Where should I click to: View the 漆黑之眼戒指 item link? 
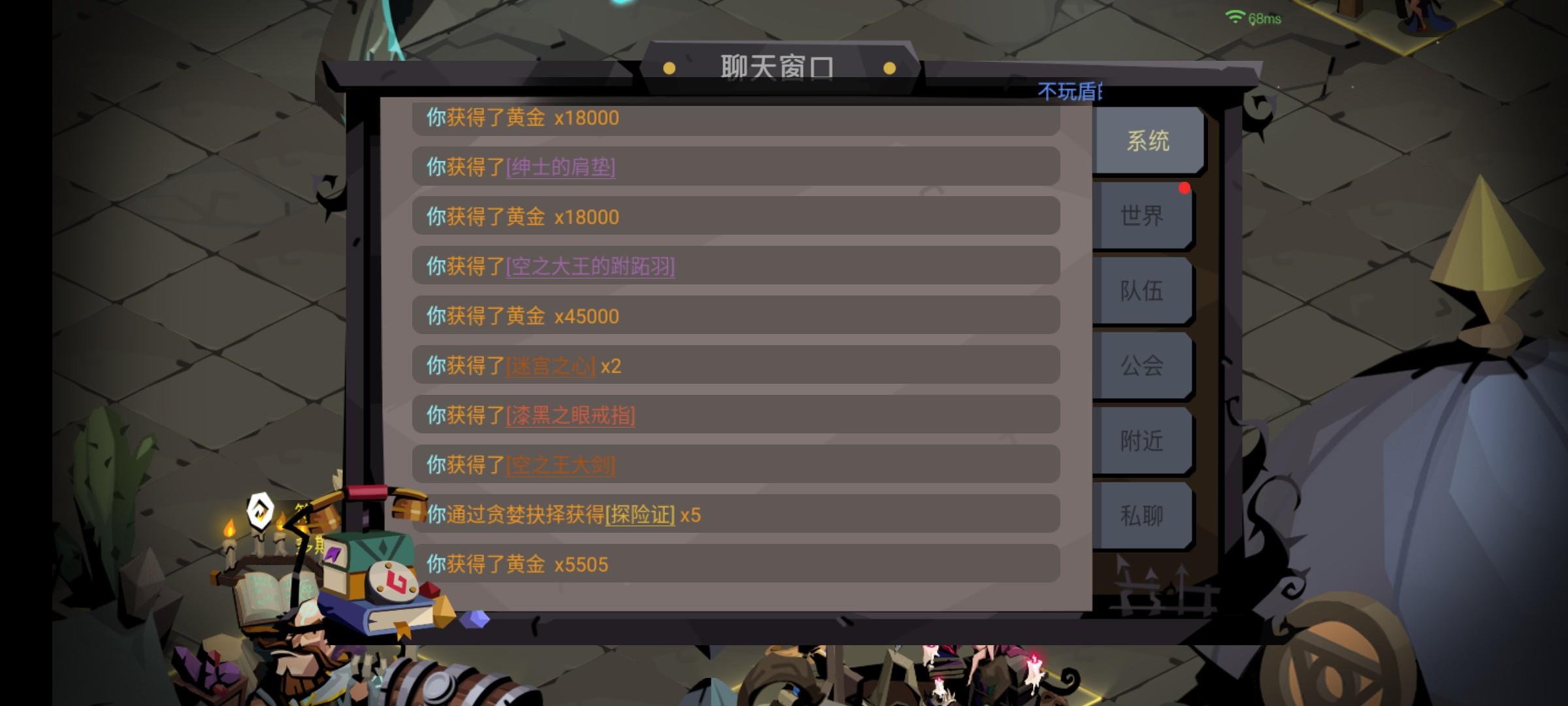(570, 416)
